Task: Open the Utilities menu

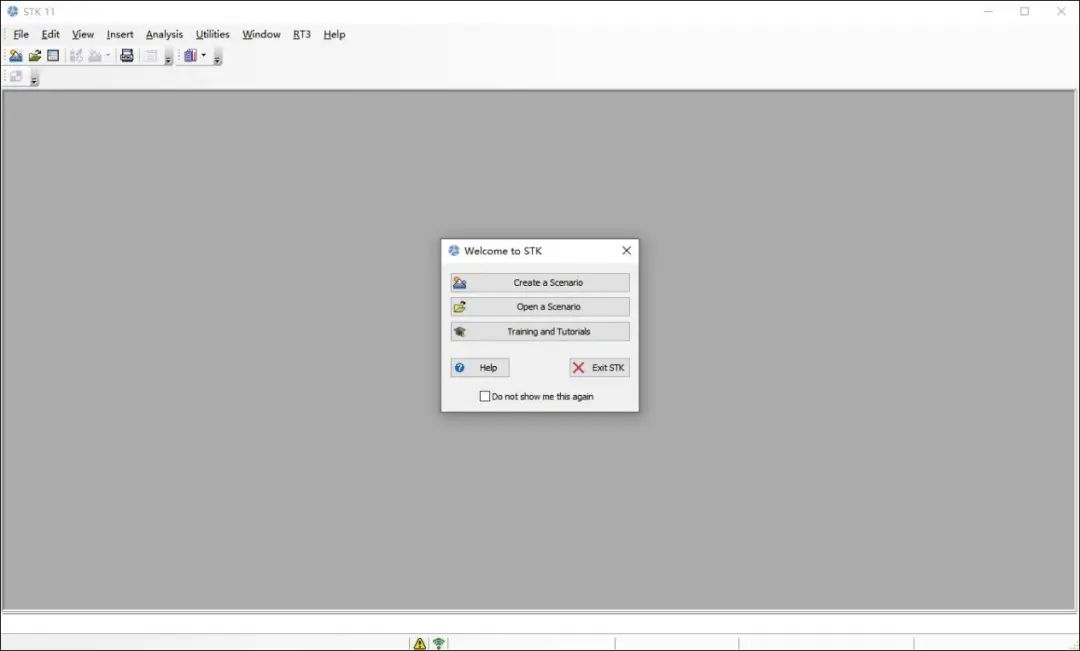Action: [212, 33]
